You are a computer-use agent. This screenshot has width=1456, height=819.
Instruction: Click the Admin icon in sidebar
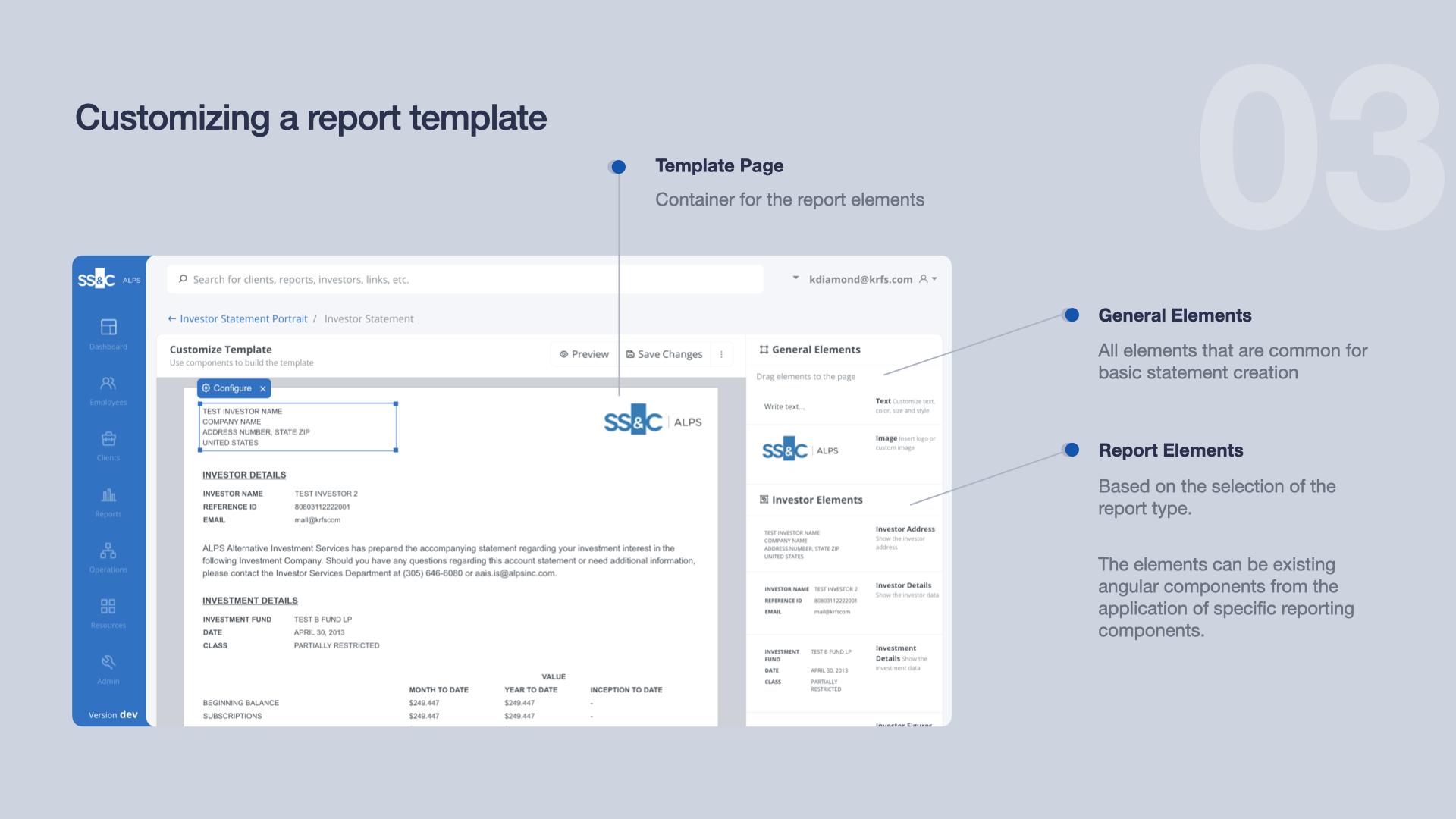108,660
